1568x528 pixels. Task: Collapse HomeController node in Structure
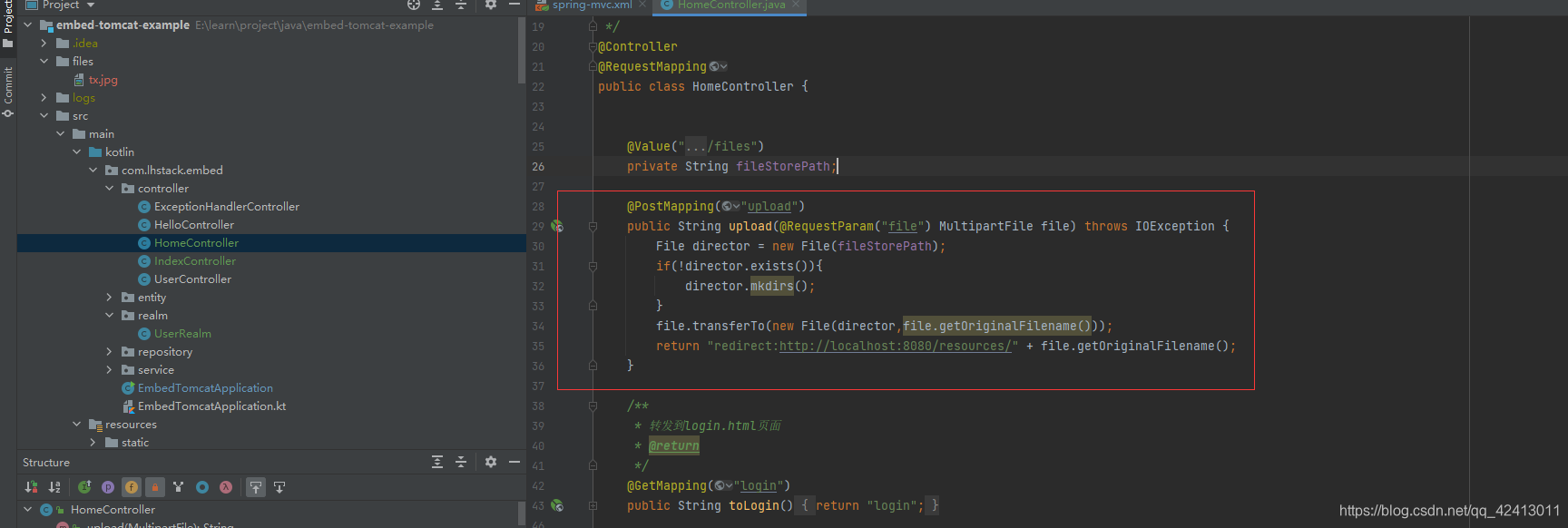[x=28, y=509]
